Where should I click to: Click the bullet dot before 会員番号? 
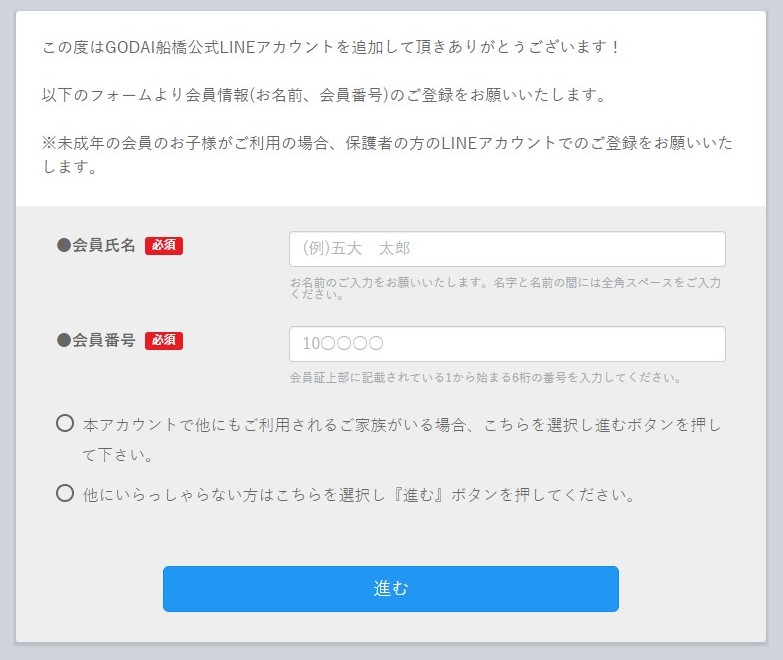point(64,340)
